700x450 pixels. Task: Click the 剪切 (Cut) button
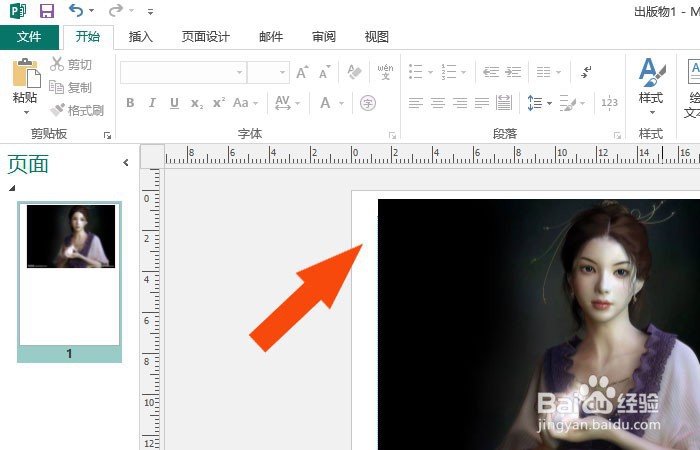pyautogui.click(x=71, y=64)
